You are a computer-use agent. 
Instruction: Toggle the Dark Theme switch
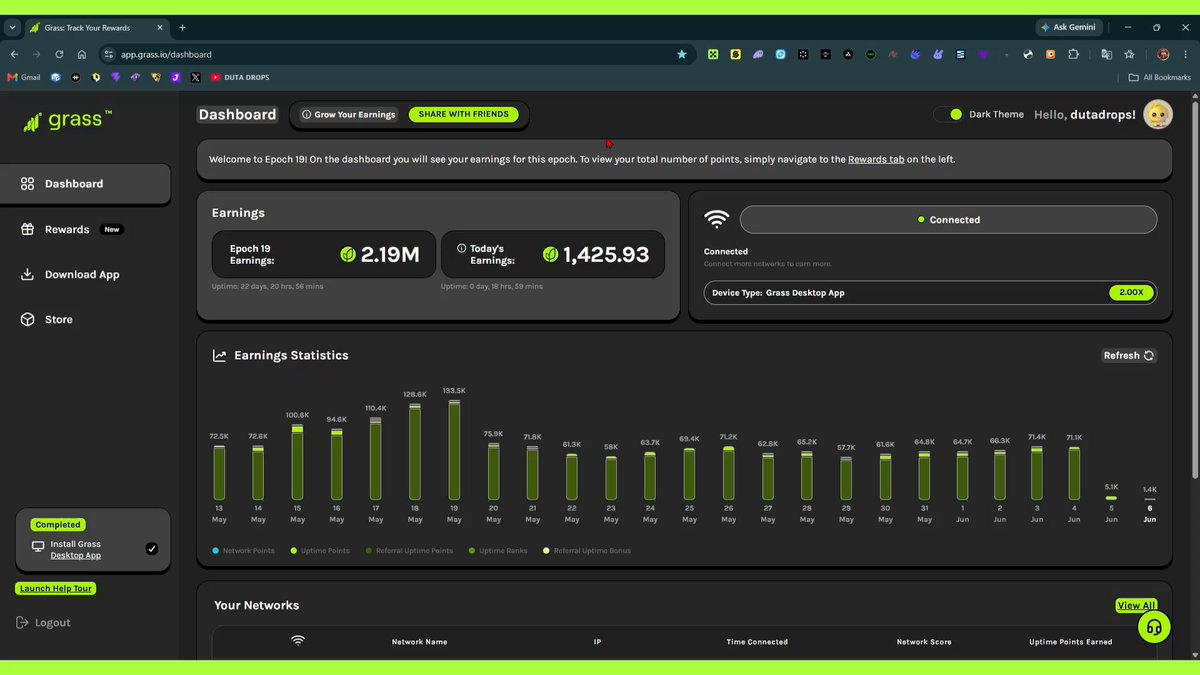[x=948, y=114]
